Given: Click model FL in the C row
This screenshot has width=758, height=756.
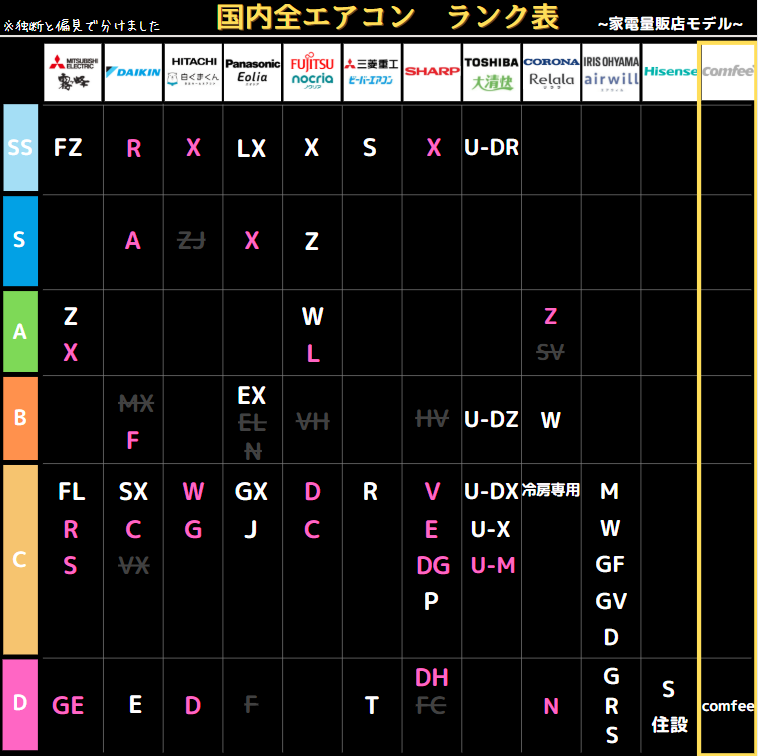Looking at the screenshot, I should (x=72, y=492).
